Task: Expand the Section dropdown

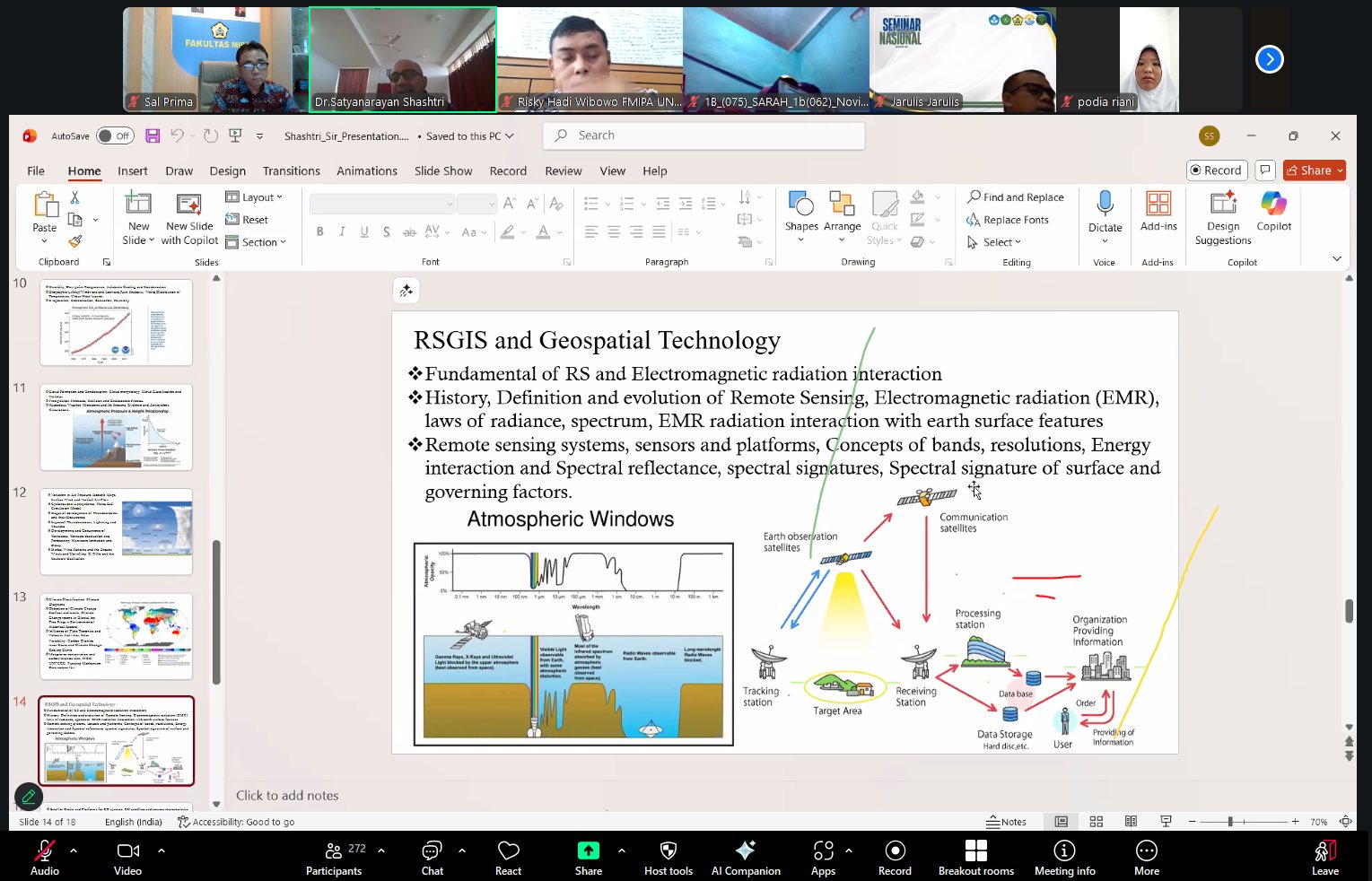Action: click(x=257, y=242)
